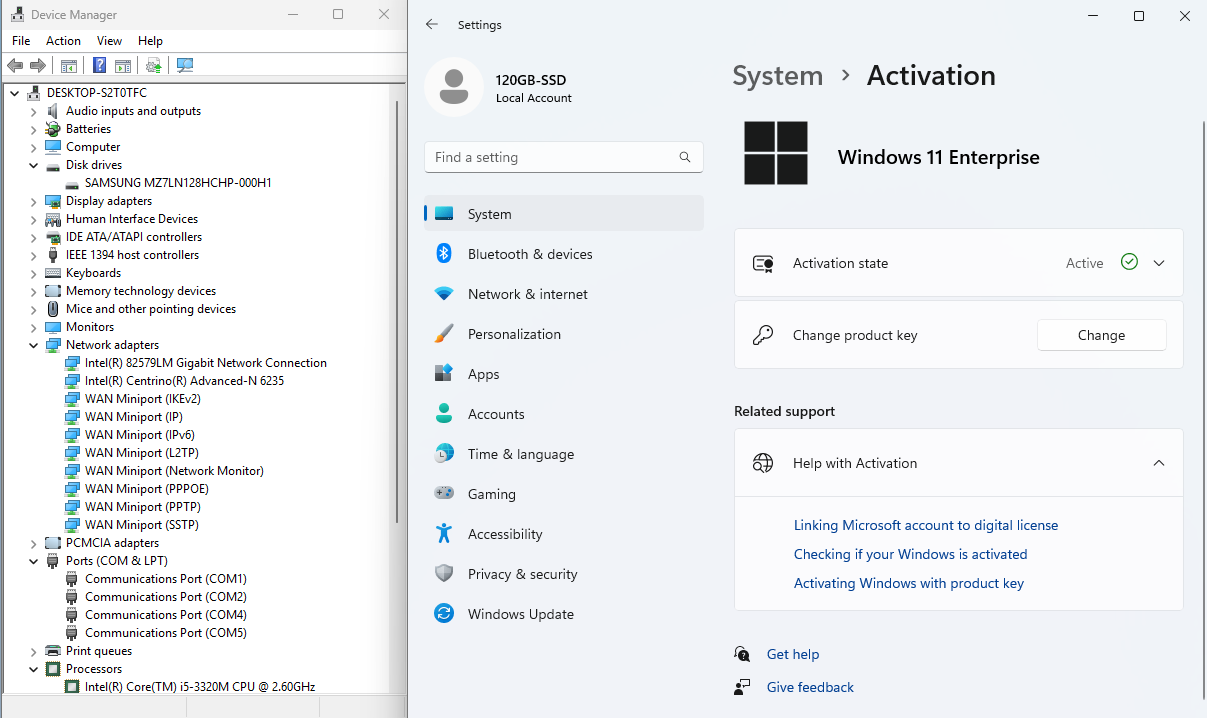Collapse the Processors node
The width and height of the screenshot is (1207, 718).
[33, 669]
